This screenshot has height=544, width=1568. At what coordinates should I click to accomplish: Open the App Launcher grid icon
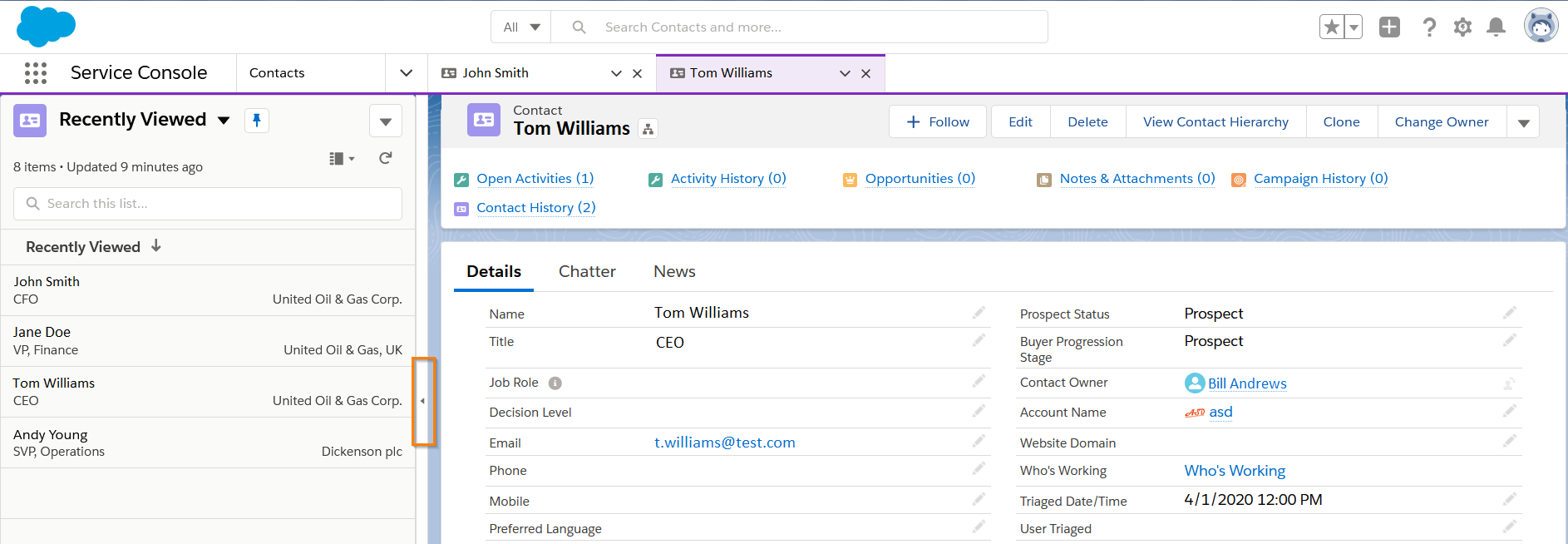tap(36, 73)
